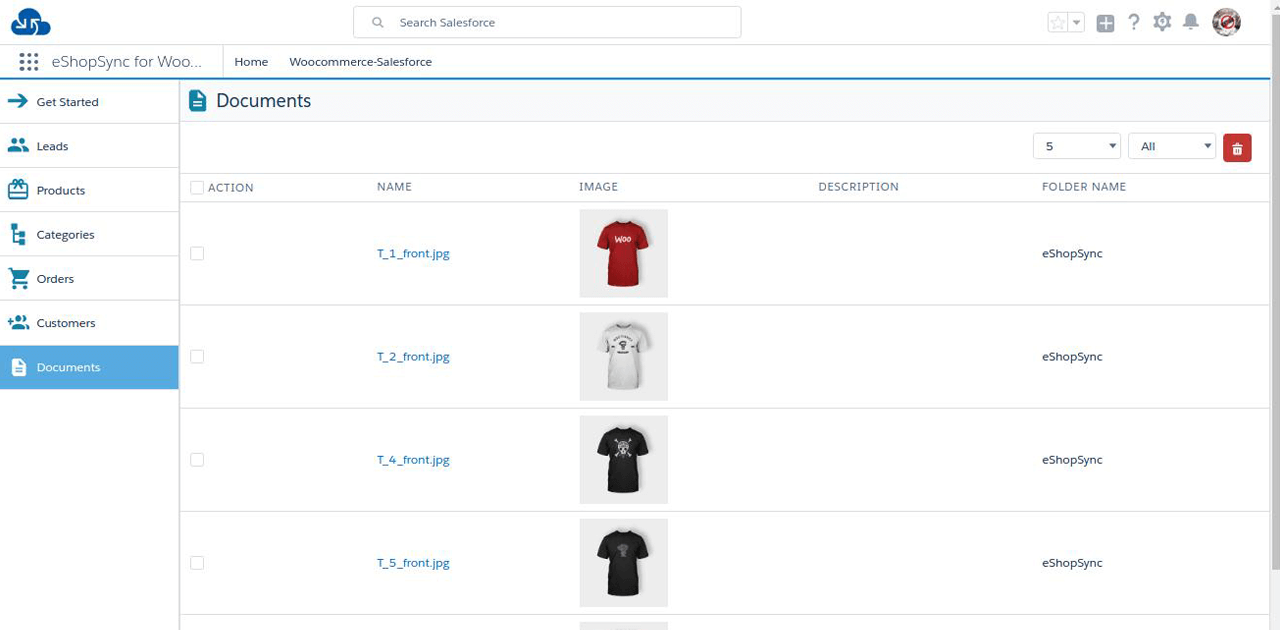Screen dimensions: 1280x630
Task: Open the notifications bell
Action: tap(1190, 22)
